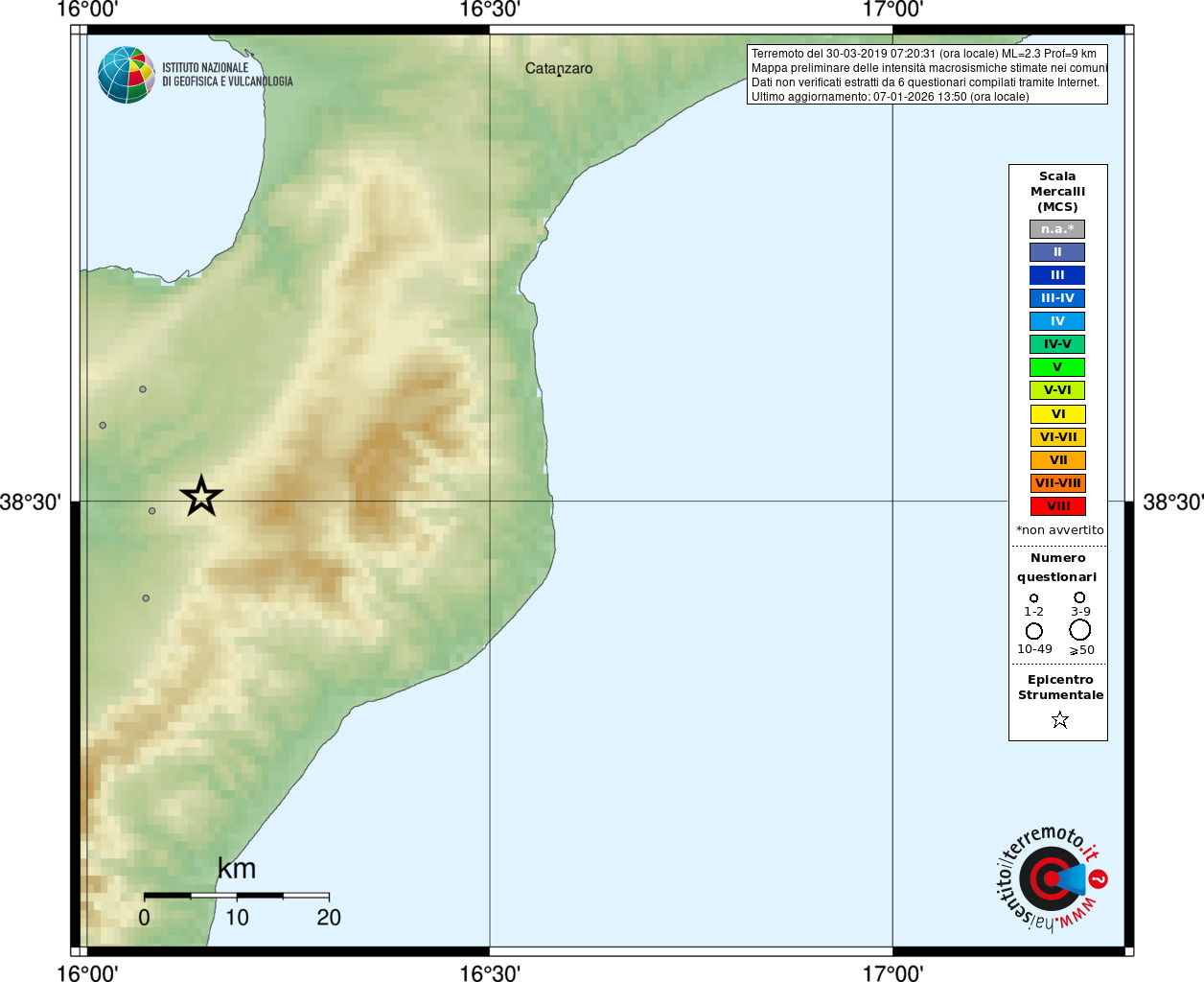Click the epicenter star on the map
1204x982 pixels.
[201, 496]
